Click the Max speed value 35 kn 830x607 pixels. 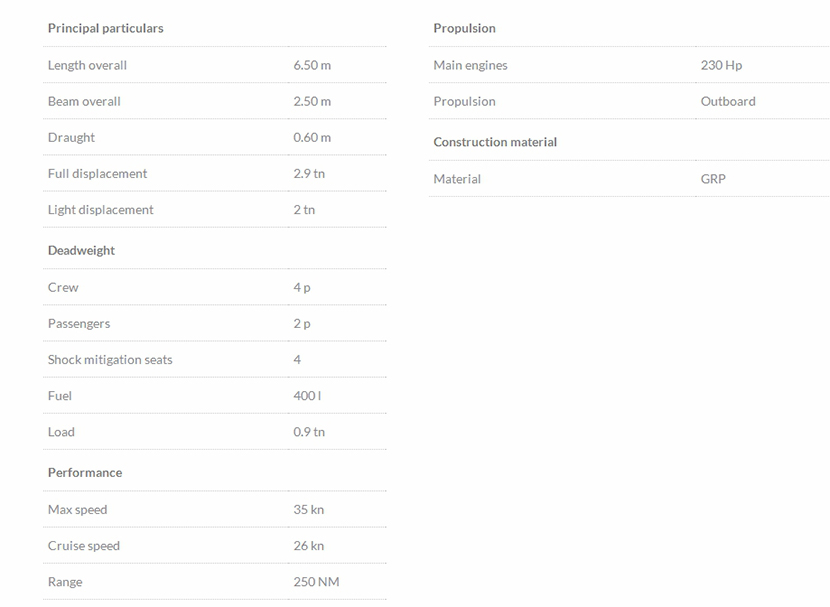[308, 509]
